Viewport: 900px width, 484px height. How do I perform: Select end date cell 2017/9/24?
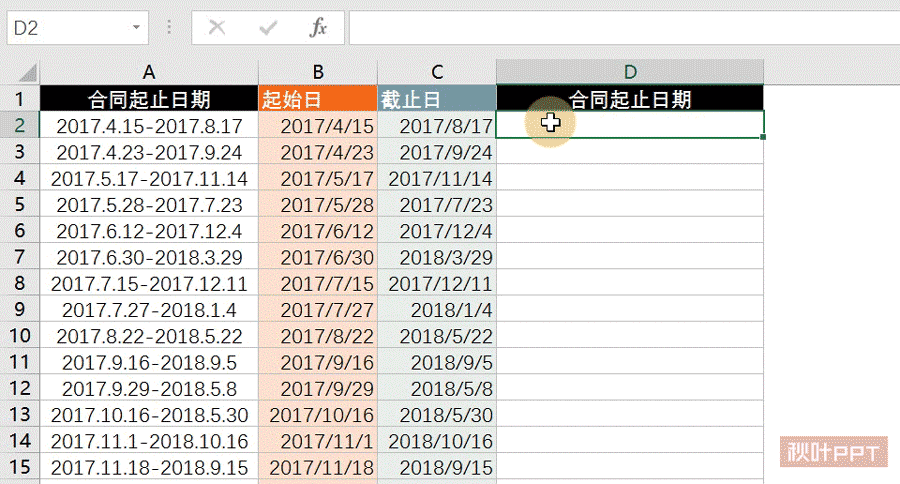coord(437,152)
